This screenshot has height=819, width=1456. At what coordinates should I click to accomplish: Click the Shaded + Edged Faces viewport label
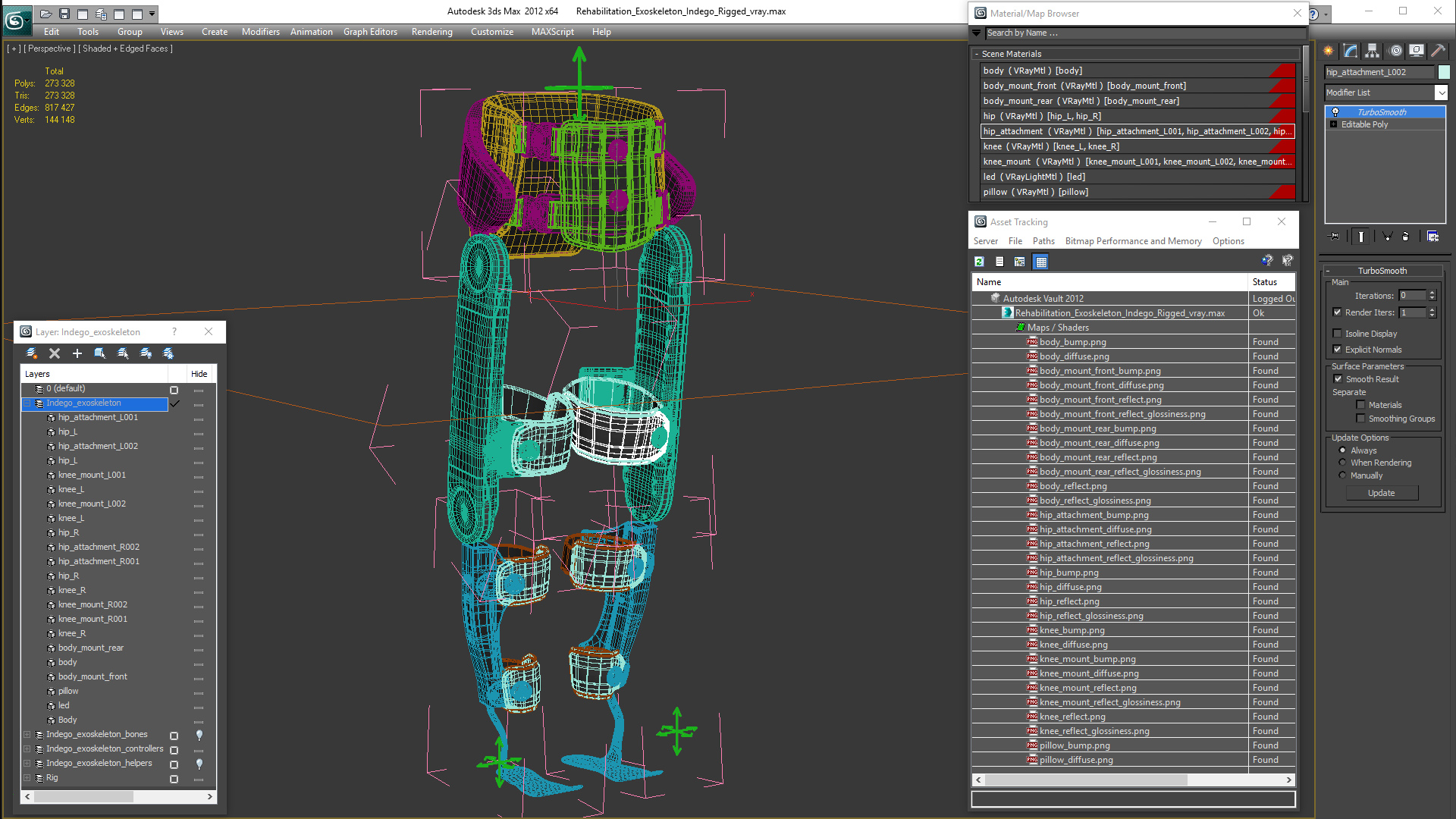[126, 49]
